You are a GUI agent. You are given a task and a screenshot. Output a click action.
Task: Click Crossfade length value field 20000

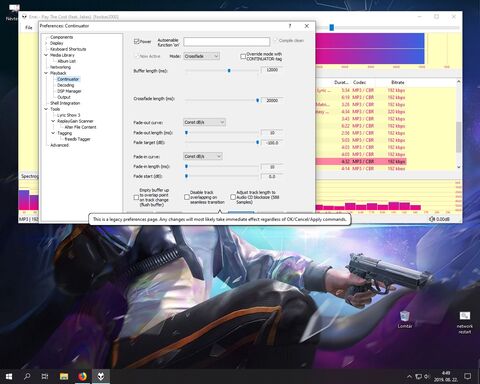pos(272,100)
